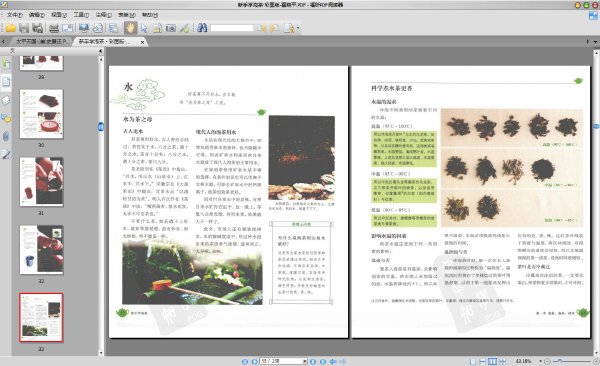Image resolution: width=600 pixels, height=366 pixels.
Task: Click the Print icon in toolbar
Action: (x=54, y=28)
